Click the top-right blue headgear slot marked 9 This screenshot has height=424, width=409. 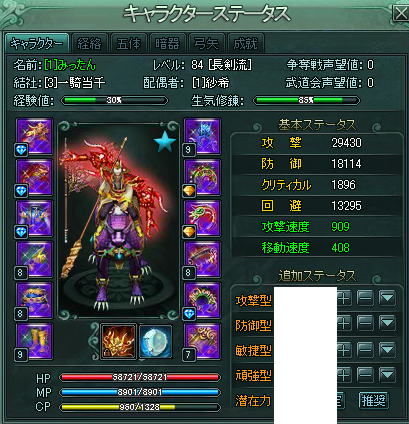click(x=202, y=136)
